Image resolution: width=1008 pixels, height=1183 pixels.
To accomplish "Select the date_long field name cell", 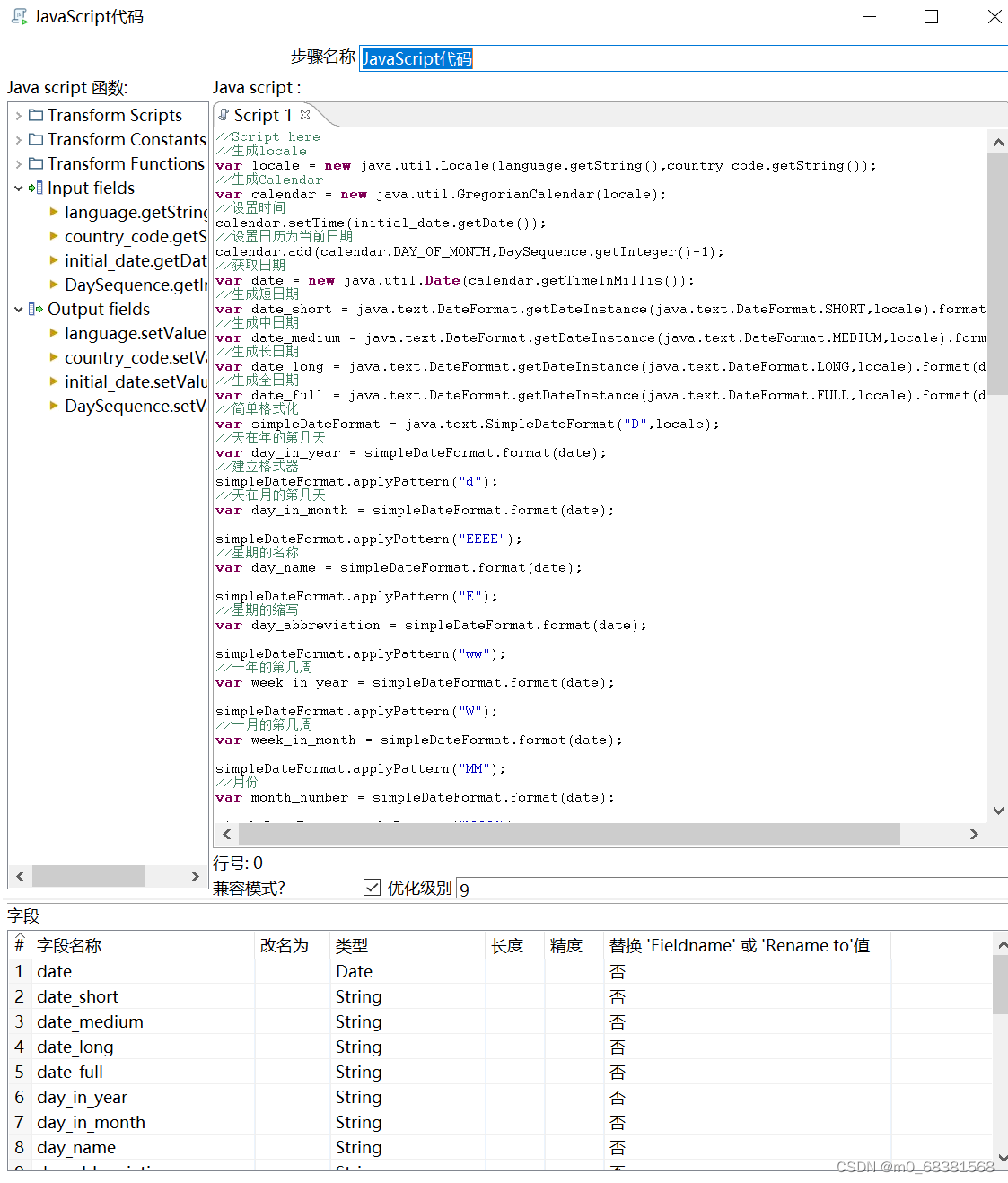I will [x=143, y=1047].
